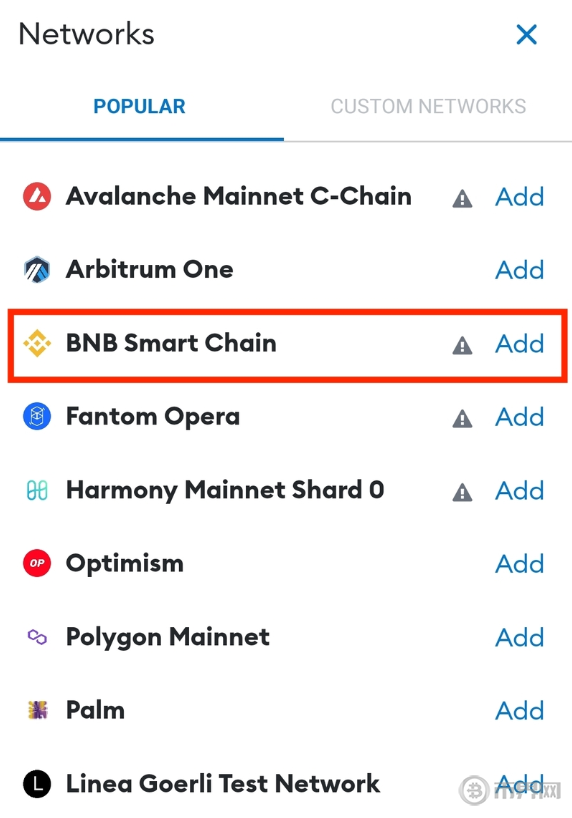Add the Optimism network
The height and width of the screenshot is (818, 572).
click(x=520, y=563)
